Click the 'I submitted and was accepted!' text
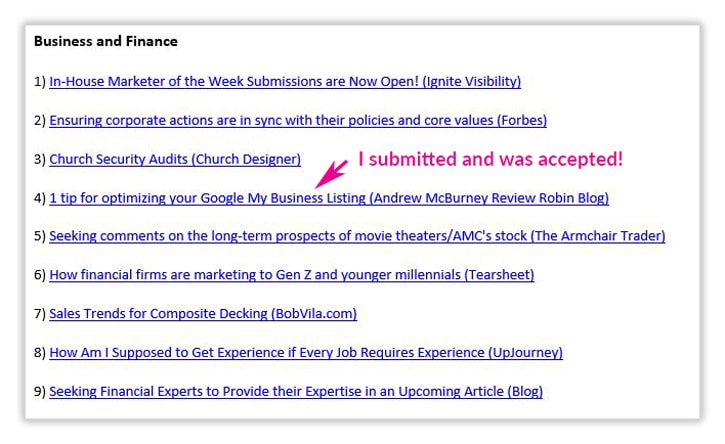Image resolution: width=725 pixels, height=444 pixels. [x=491, y=159]
